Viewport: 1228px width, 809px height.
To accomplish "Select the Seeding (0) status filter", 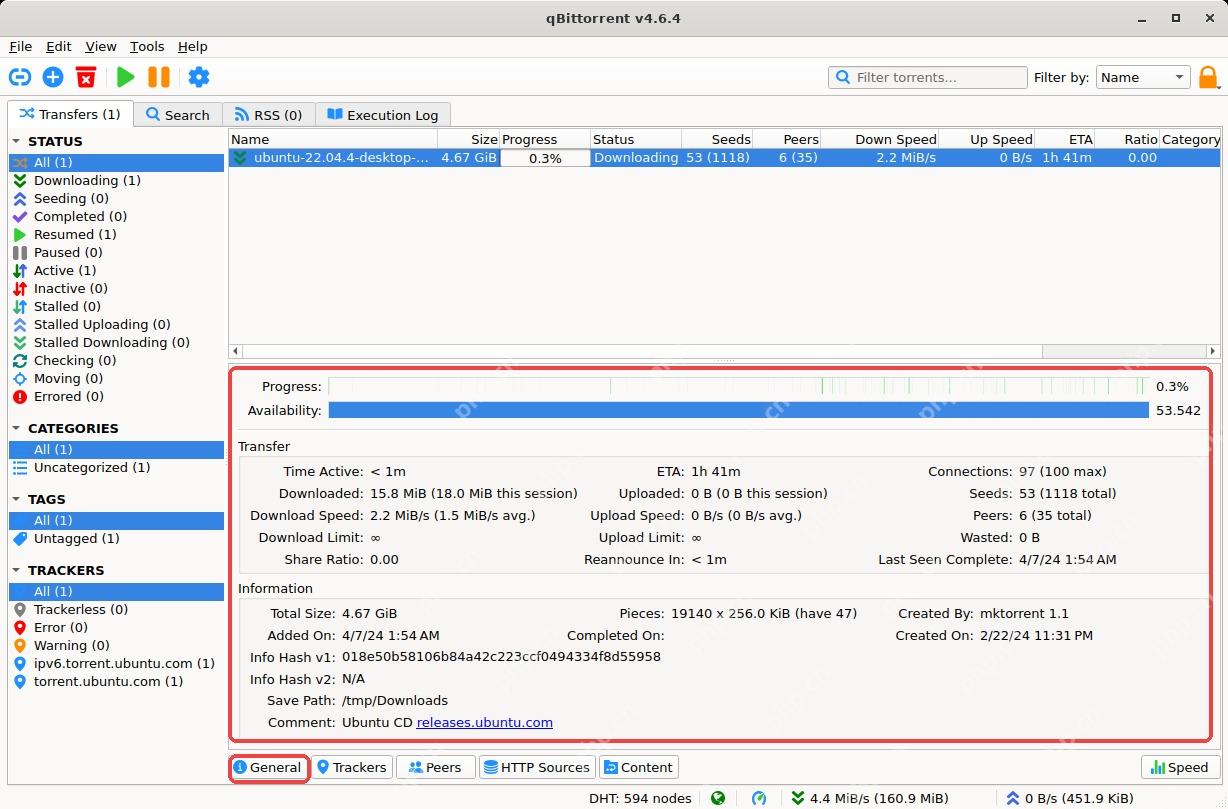I will click(116, 198).
